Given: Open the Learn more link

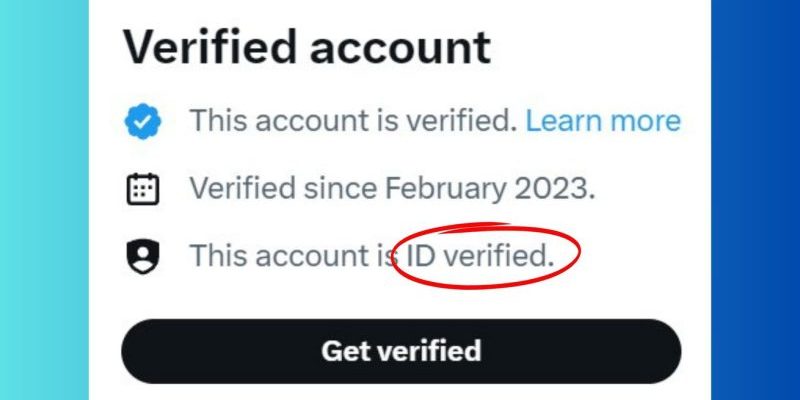Looking at the screenshot, I should pos(603,121).
